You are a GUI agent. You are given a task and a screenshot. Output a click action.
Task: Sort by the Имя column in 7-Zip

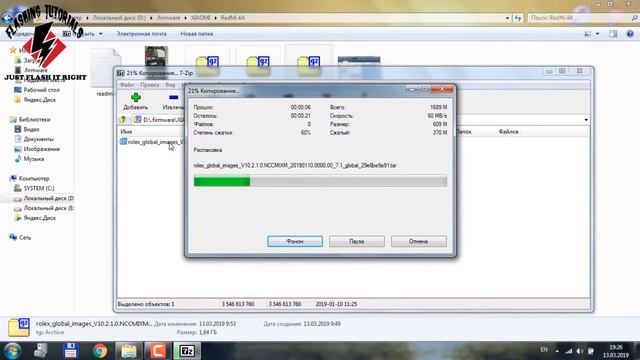[x=127, y=132]
